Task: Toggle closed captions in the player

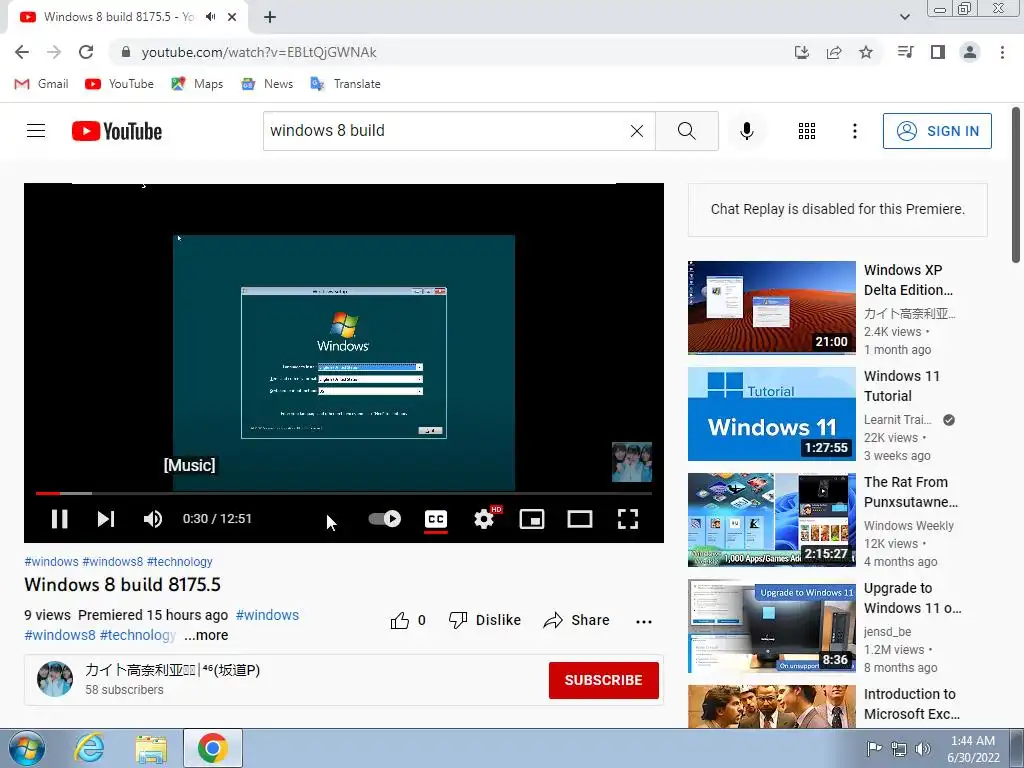Action: pyautogui.click(x=436, y=519)
